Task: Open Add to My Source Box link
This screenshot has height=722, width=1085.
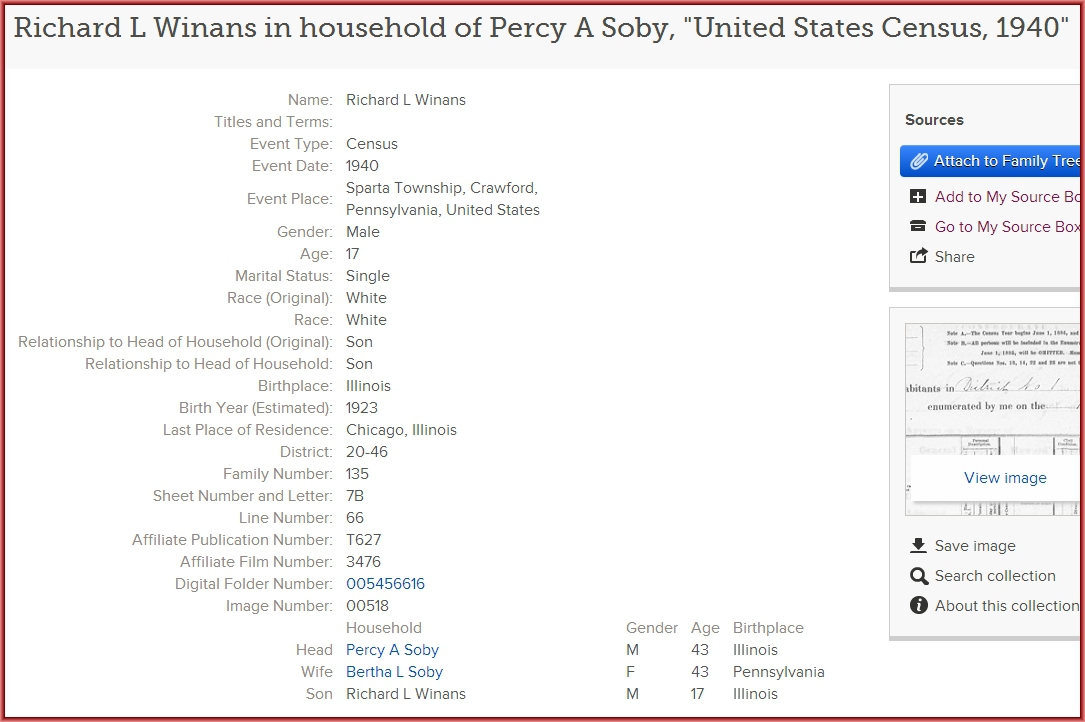Action: point(1007,197)
